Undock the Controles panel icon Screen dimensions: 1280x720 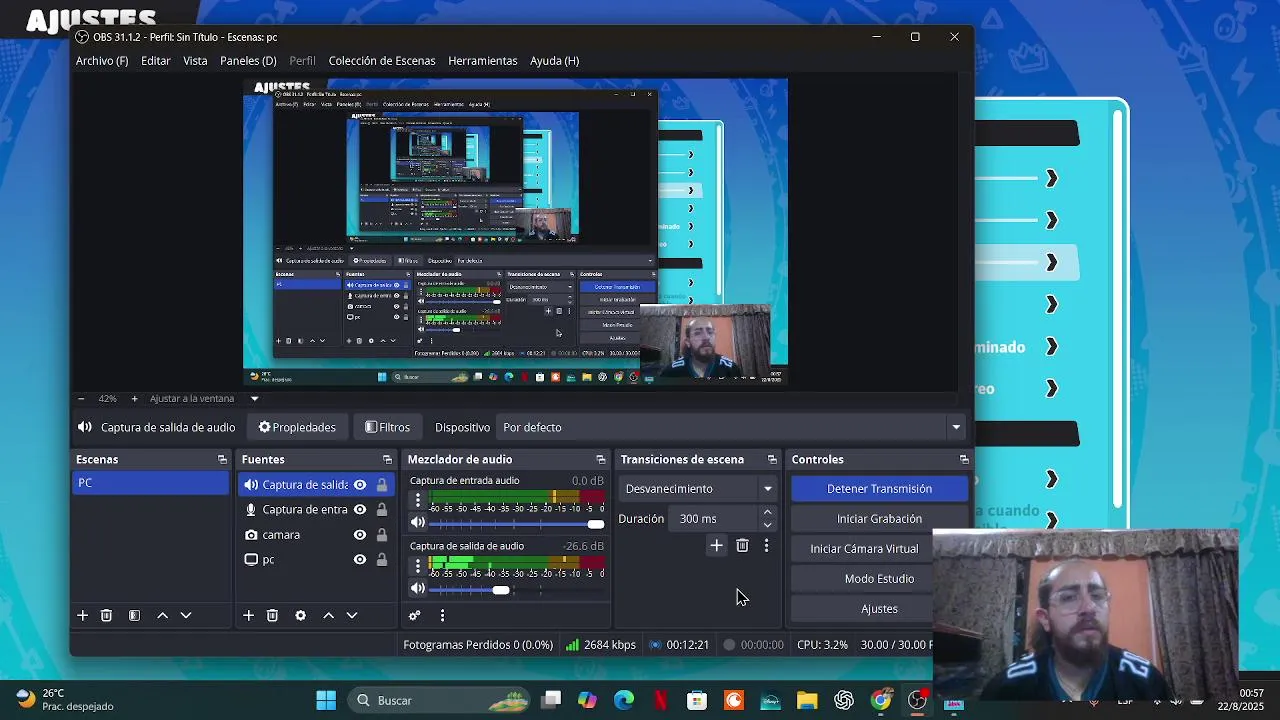tap(964, 460)
